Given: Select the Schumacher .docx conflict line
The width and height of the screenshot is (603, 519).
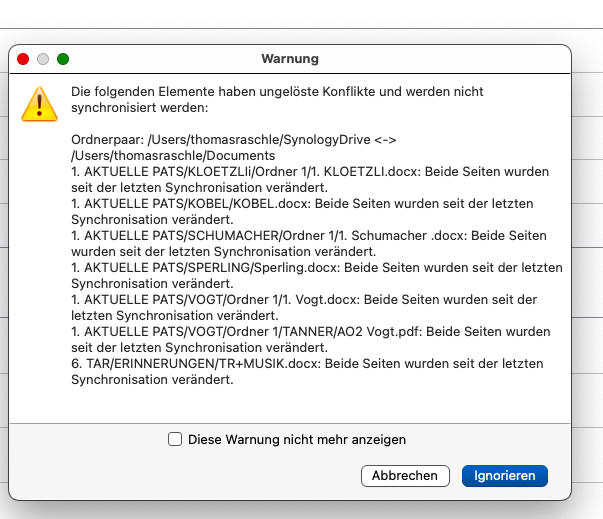Looking at the screenshot, I should click(x=309, y=243).
